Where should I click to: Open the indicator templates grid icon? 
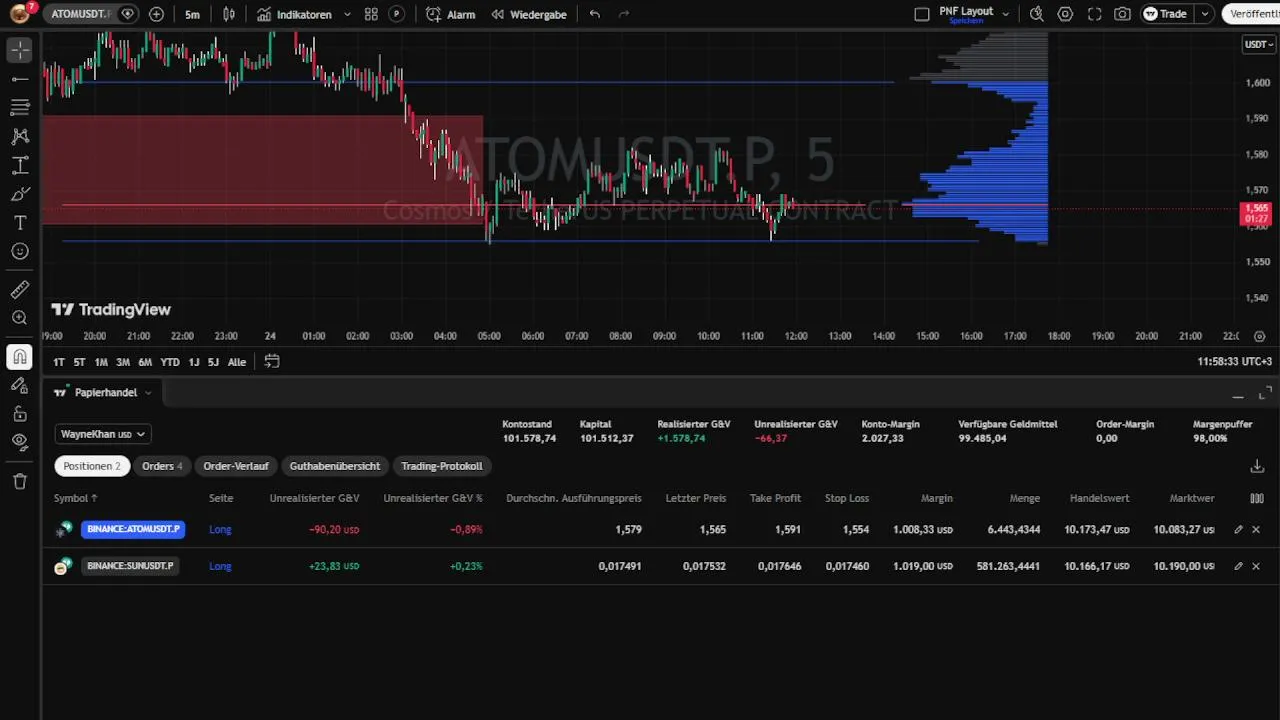click(x=371, y=14)
